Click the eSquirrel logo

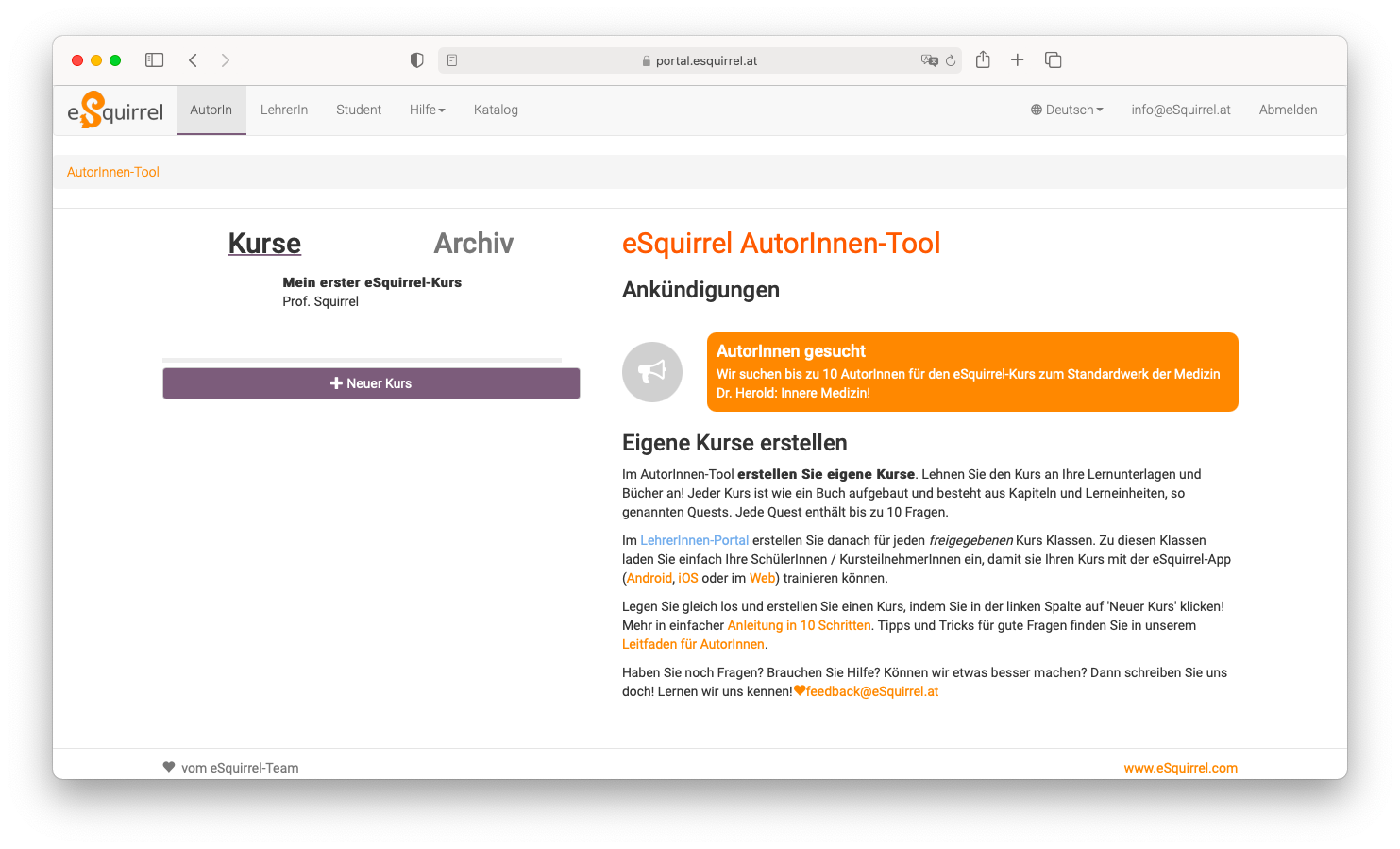point(115,110)
